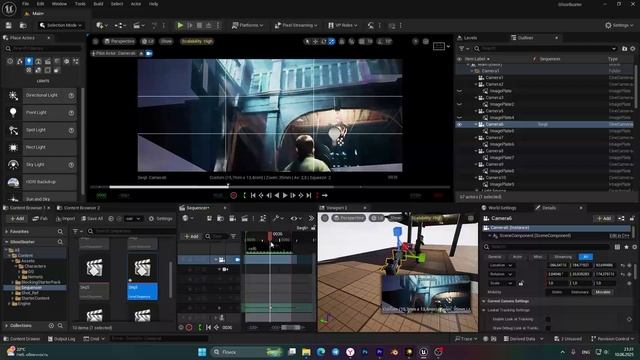Screen dimensions: 640x360
Task: Click the Outliner settings gear icon
Action: coord(633,49)
